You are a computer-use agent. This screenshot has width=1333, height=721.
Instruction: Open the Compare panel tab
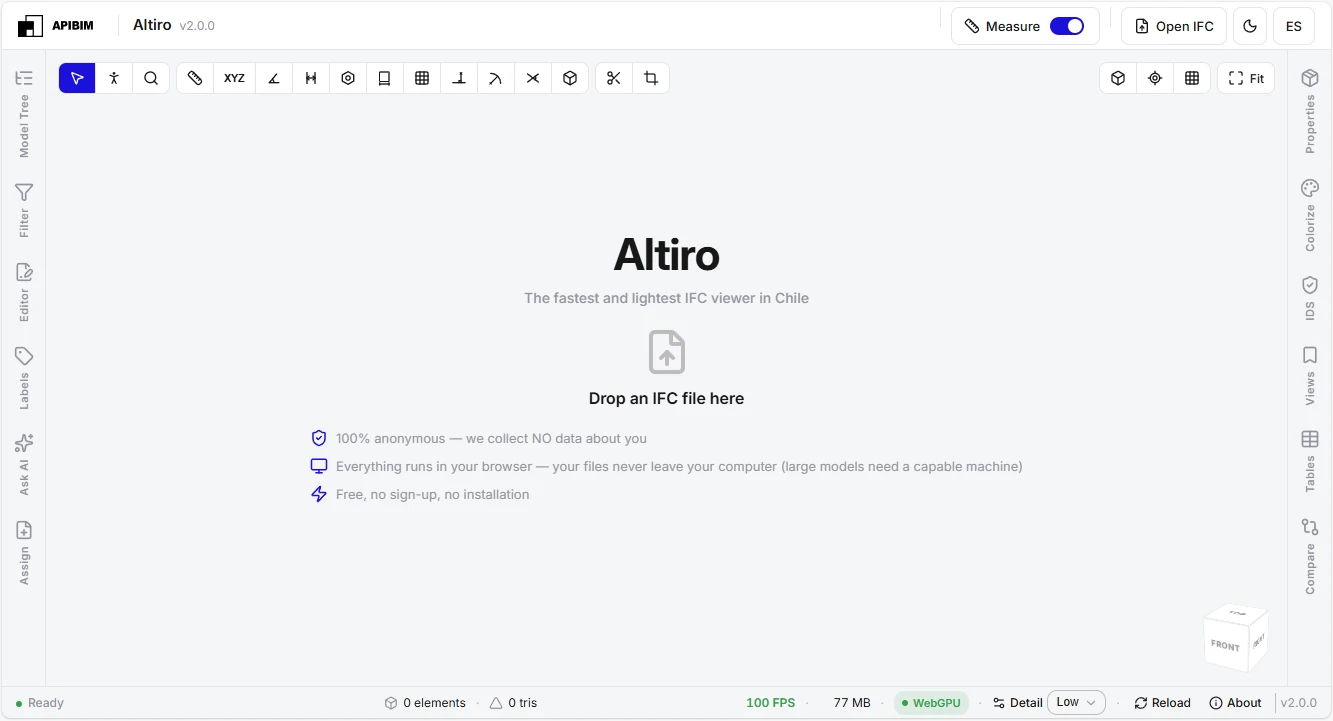(1310, 556)
